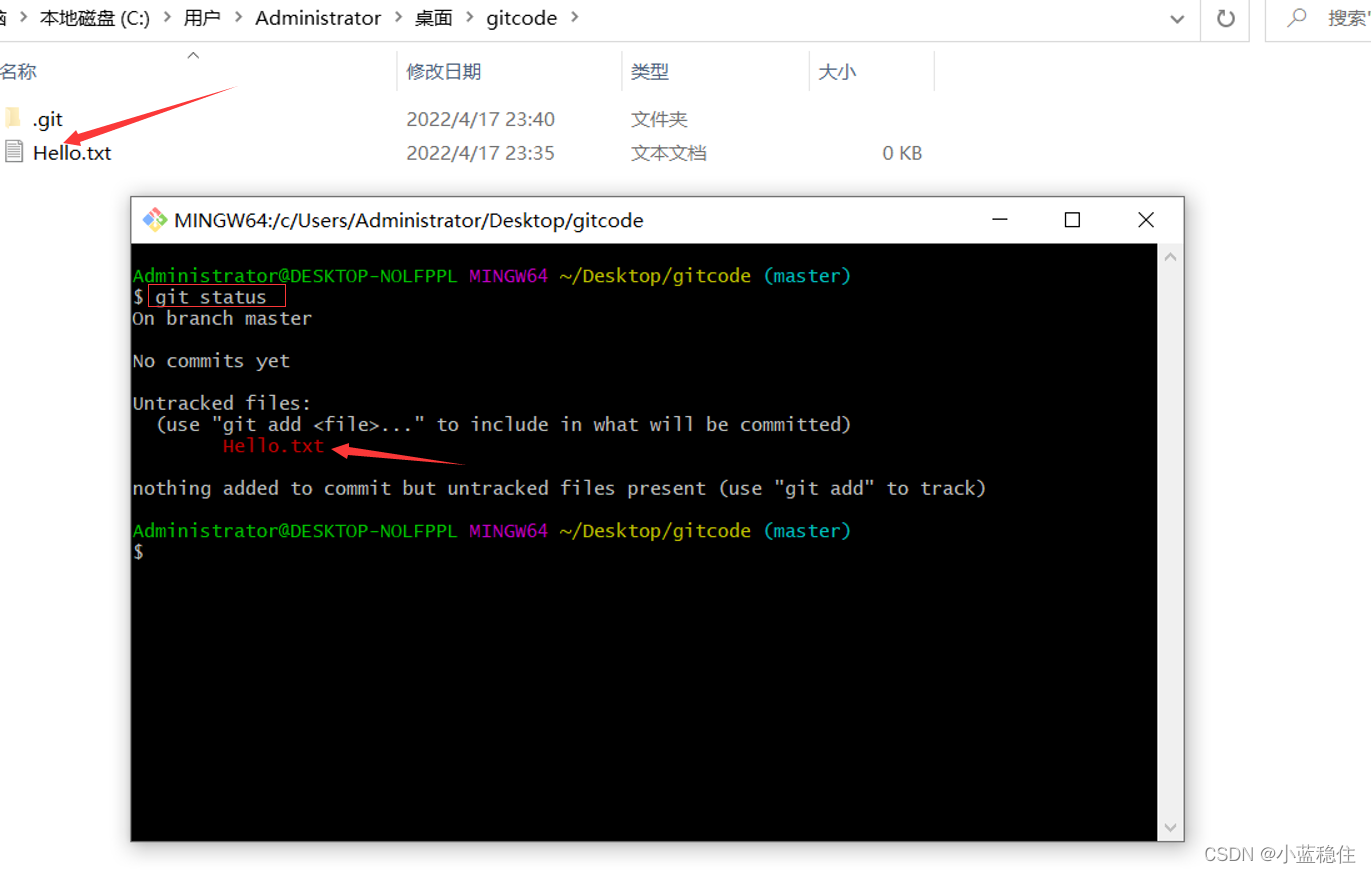Click "No commits yet" terminal line
The height and width of the screenshot is (873, 1371).
coord(211,361)
